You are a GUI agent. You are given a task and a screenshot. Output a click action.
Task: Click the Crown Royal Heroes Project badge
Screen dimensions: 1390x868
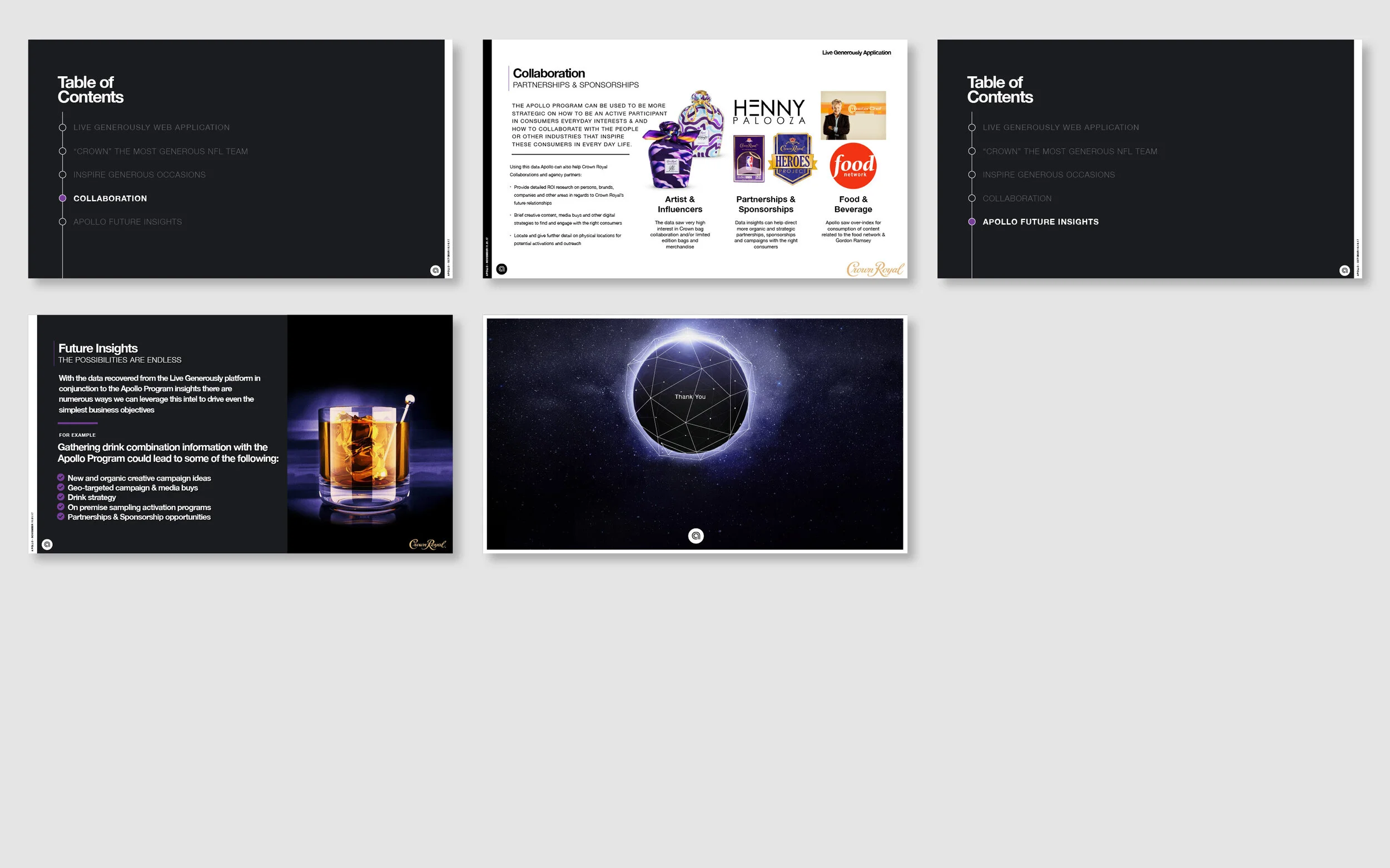793,159
